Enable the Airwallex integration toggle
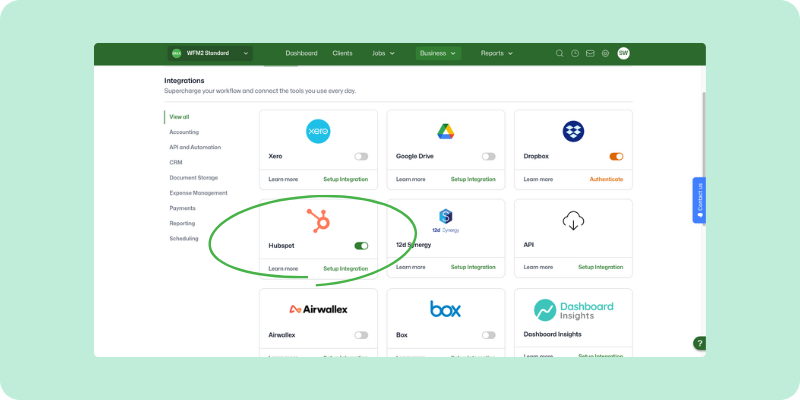The height and width of the screenshot is (400, 800). pyautogui.click(x=361, y=335)
